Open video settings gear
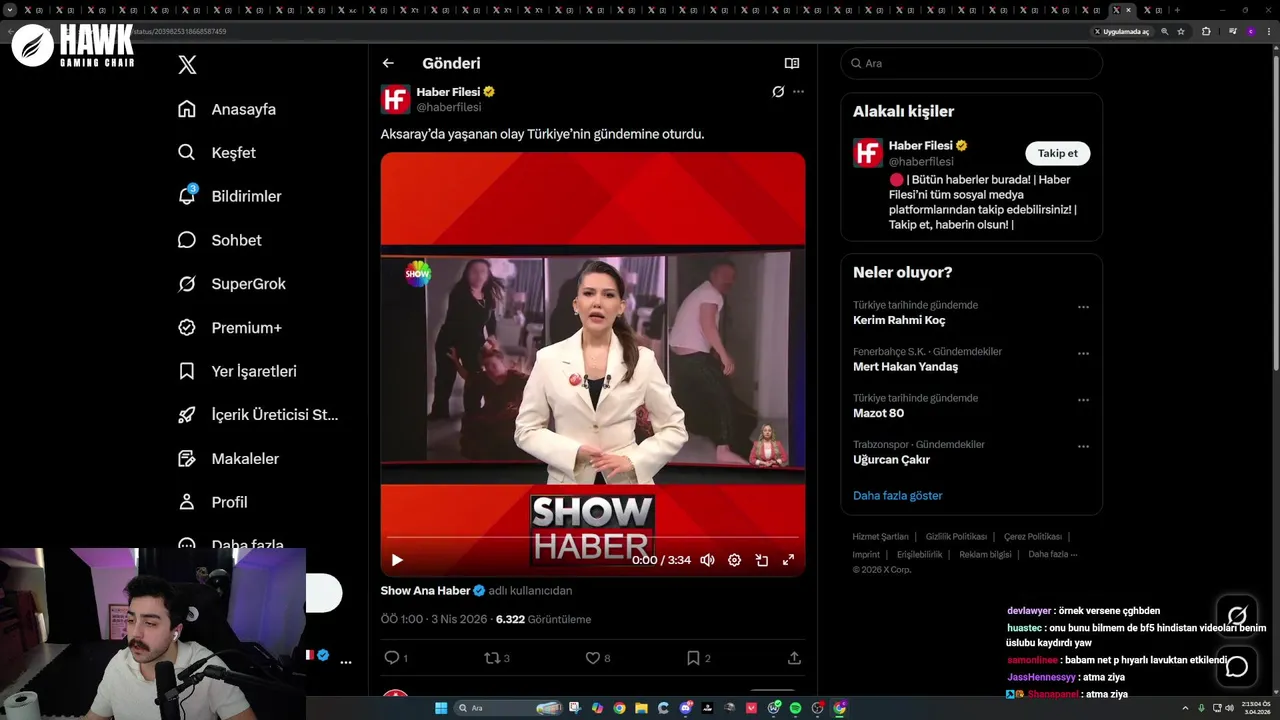Screen dimensions: 1280x720 pos(734,560)
